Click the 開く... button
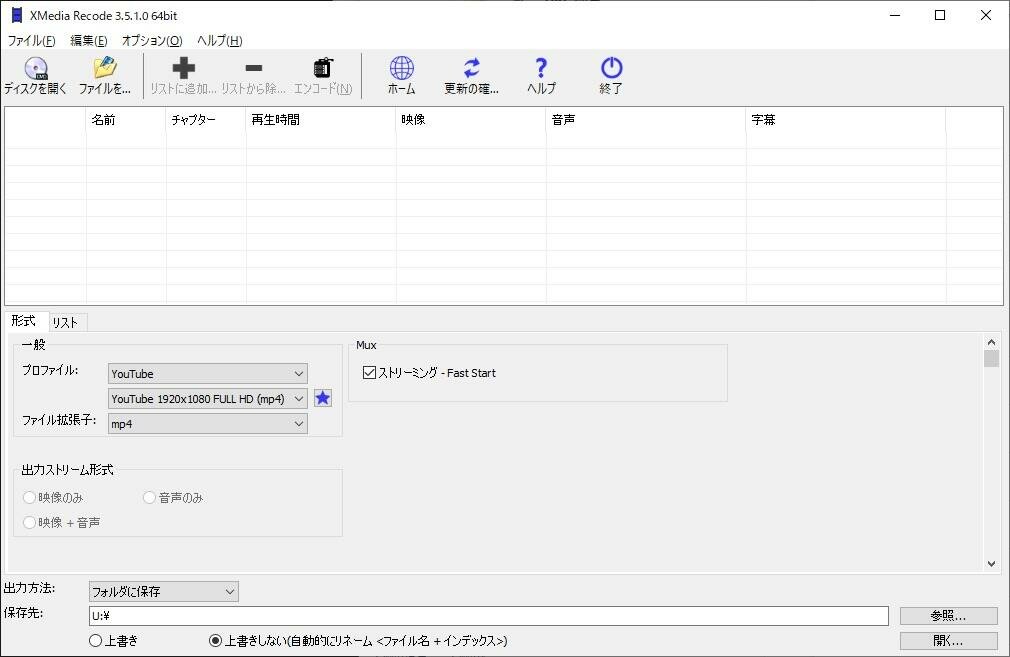This screenshot has width=1010, height=657. [x=948, y=641]
